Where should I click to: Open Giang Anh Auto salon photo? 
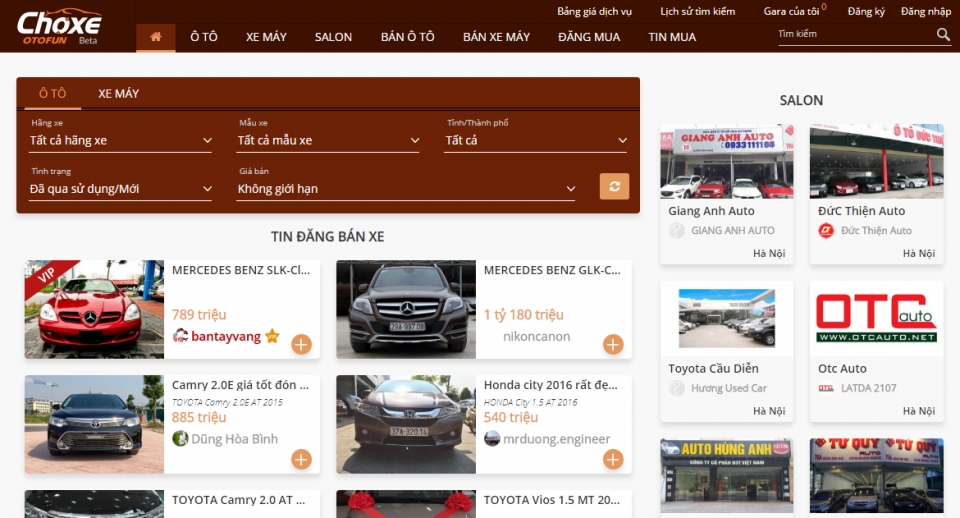point(727,162)
